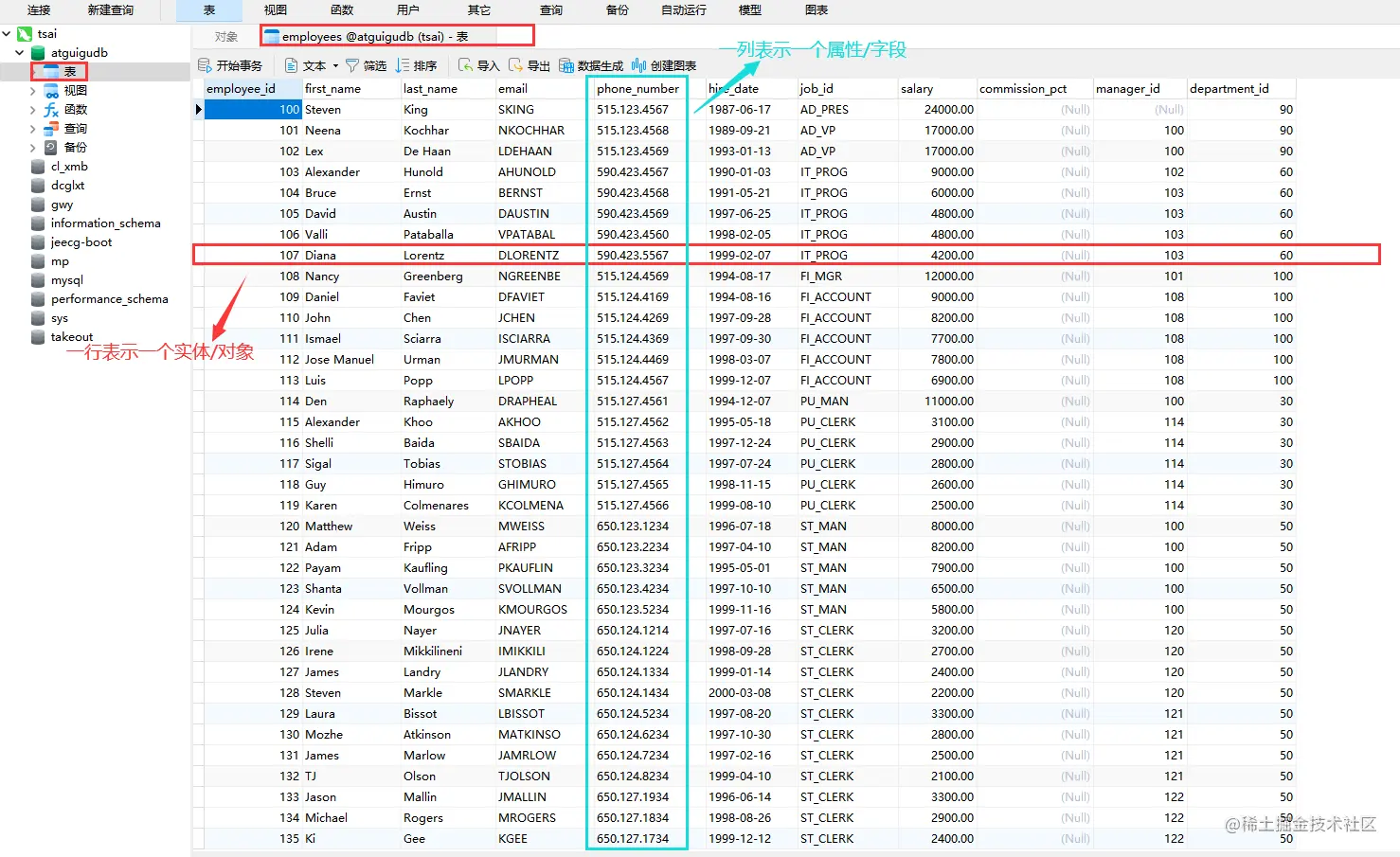This screenshot has height=857, width=1400.
Task: Click the table icon on employees tab
Action: pos(272,37)
